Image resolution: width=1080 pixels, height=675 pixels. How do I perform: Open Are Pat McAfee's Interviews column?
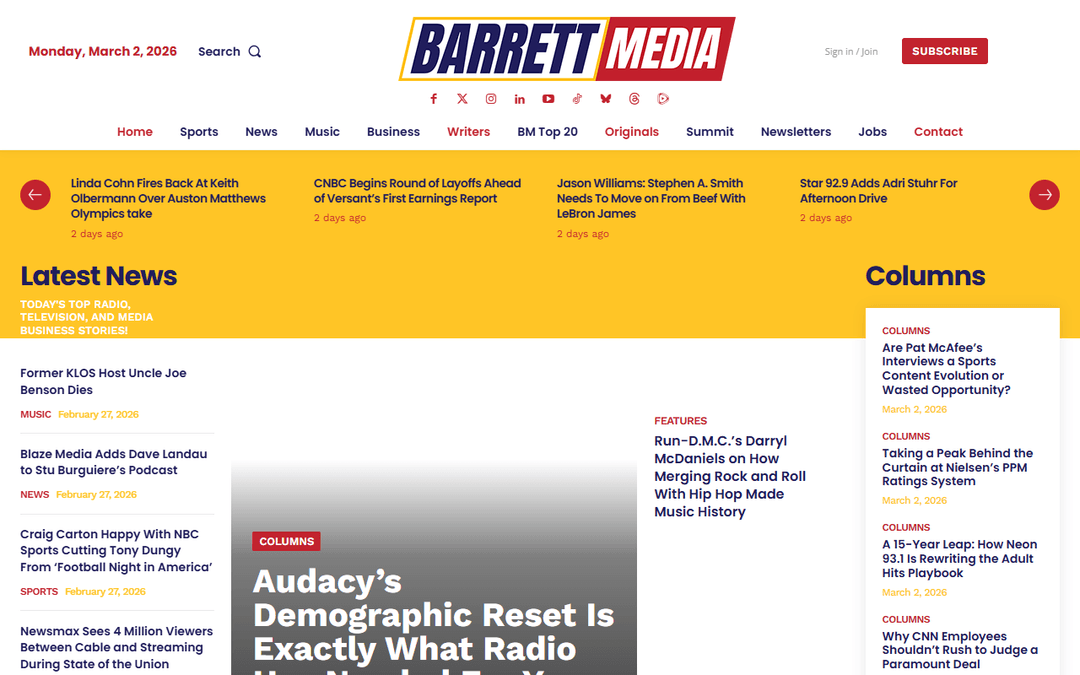[946, 368]
